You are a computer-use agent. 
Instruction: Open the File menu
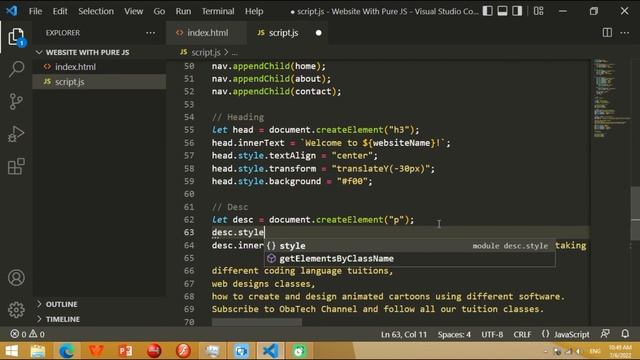[35, 11]
